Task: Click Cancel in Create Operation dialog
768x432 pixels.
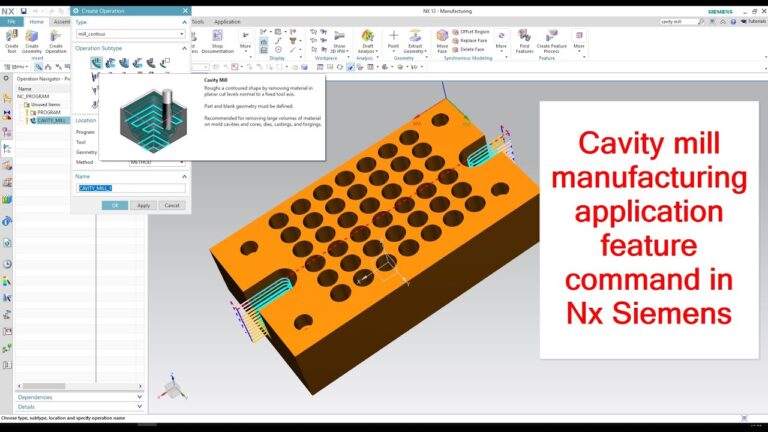Action: tap(172, 205)
